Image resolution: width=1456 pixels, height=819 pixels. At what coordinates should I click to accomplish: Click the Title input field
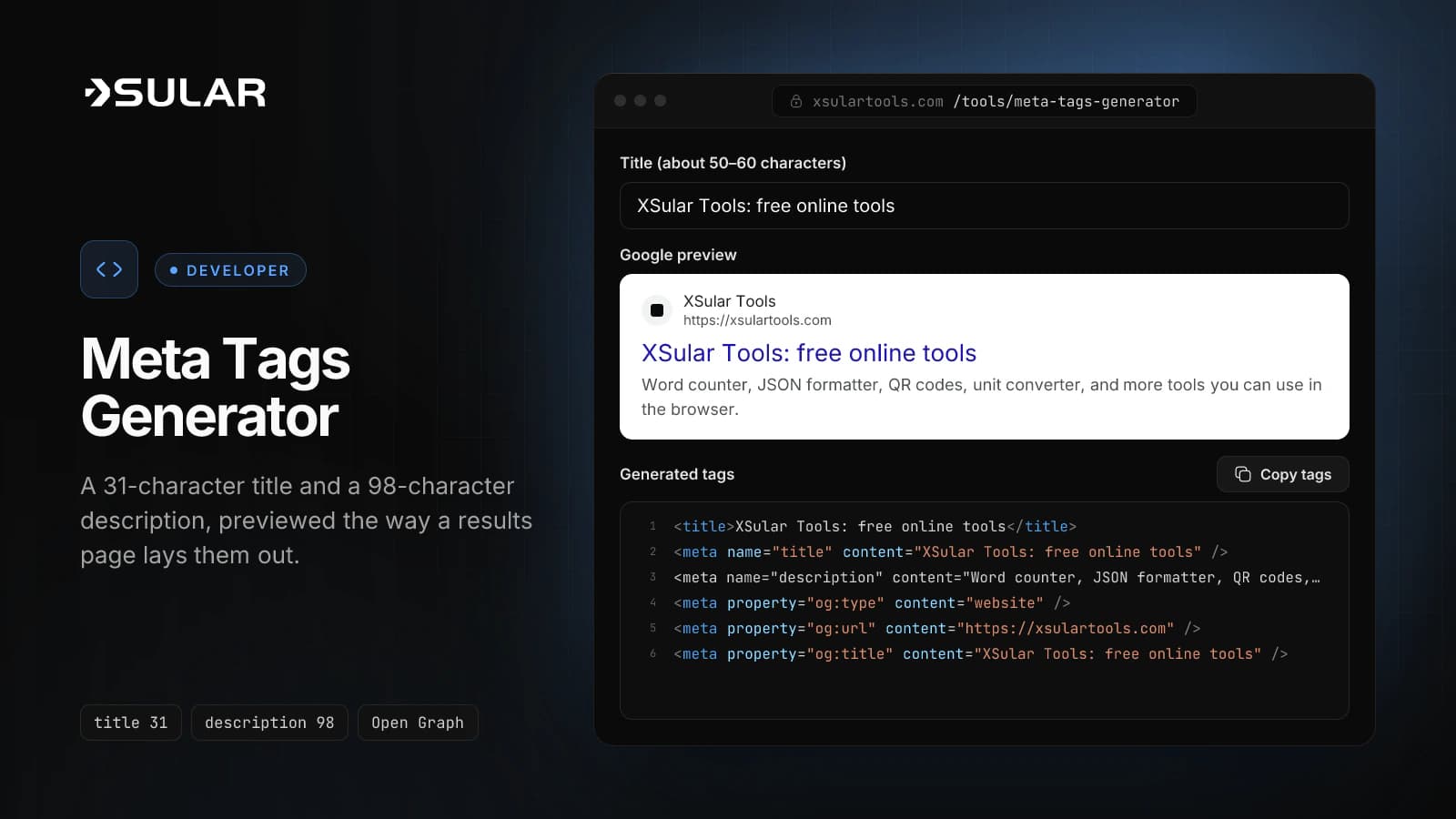pos(984,206)
